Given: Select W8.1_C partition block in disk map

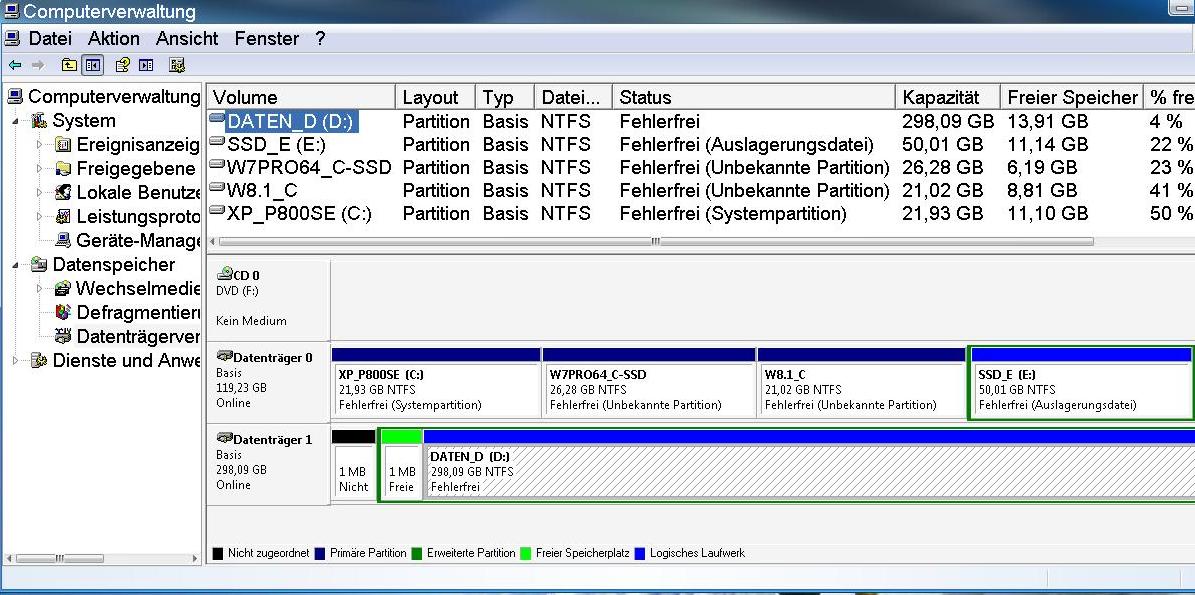Looking at the screenshot, I should 861,382.
